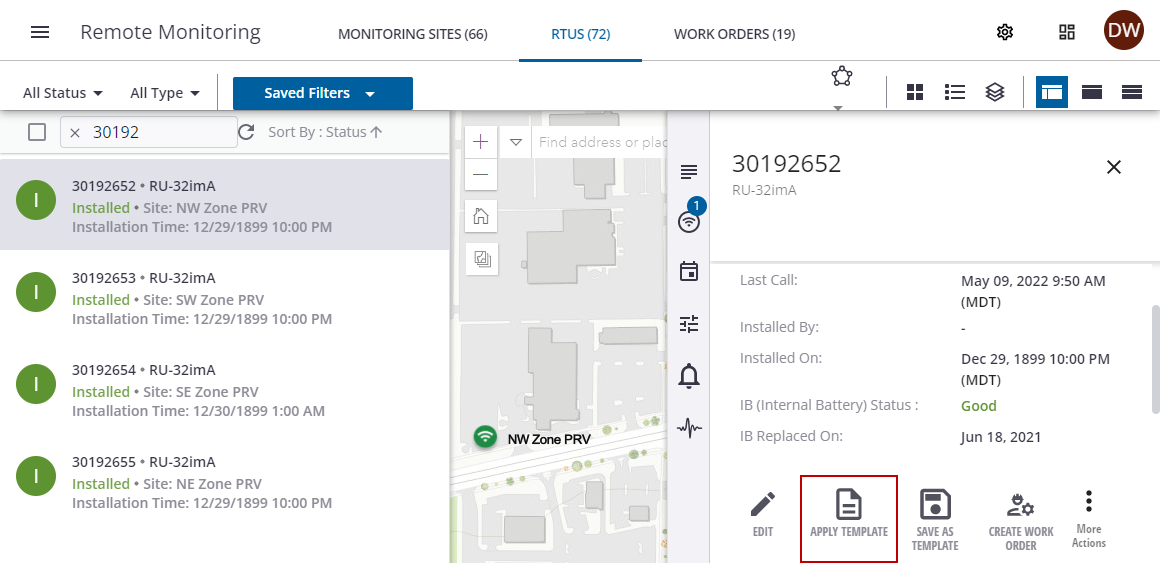
Task: Switch to Monitoring Sites tab
Action: tap(412, 34)
